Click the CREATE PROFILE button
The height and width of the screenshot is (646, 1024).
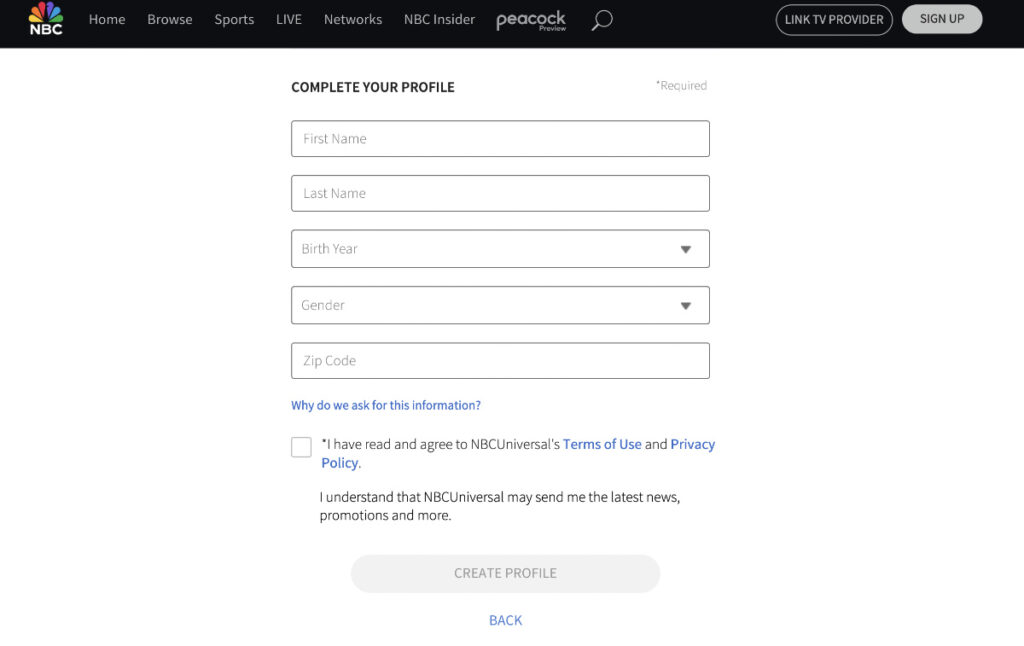(x=505, y=573)
